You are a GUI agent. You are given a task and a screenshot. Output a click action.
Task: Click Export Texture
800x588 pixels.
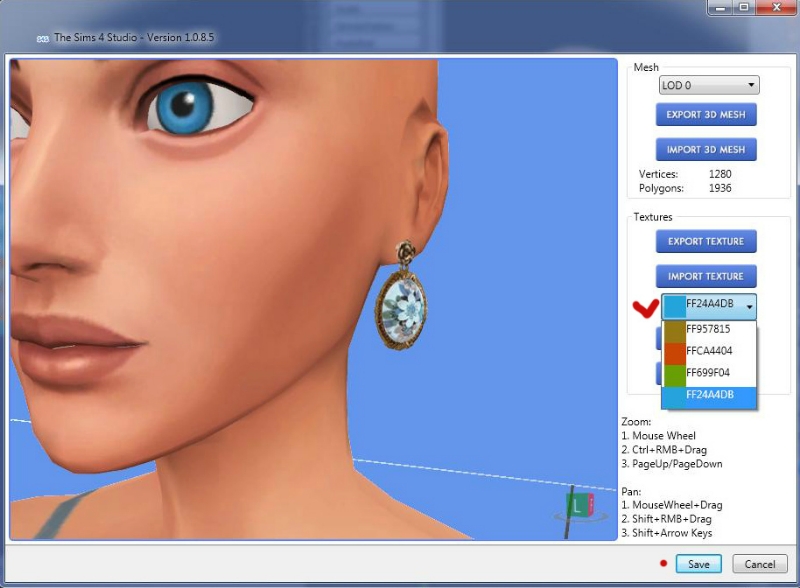click(706, 242)
